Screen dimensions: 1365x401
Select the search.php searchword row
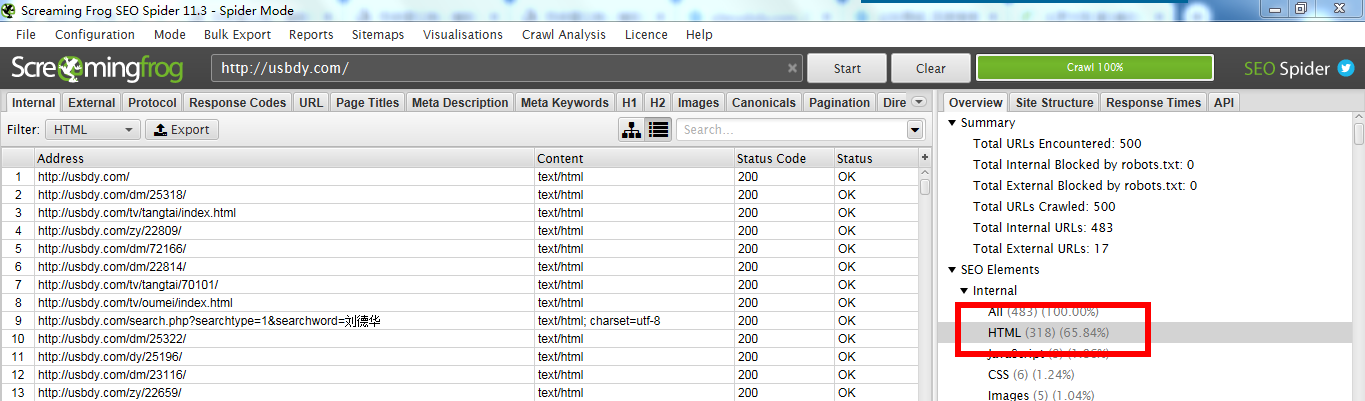coord(460,321)
